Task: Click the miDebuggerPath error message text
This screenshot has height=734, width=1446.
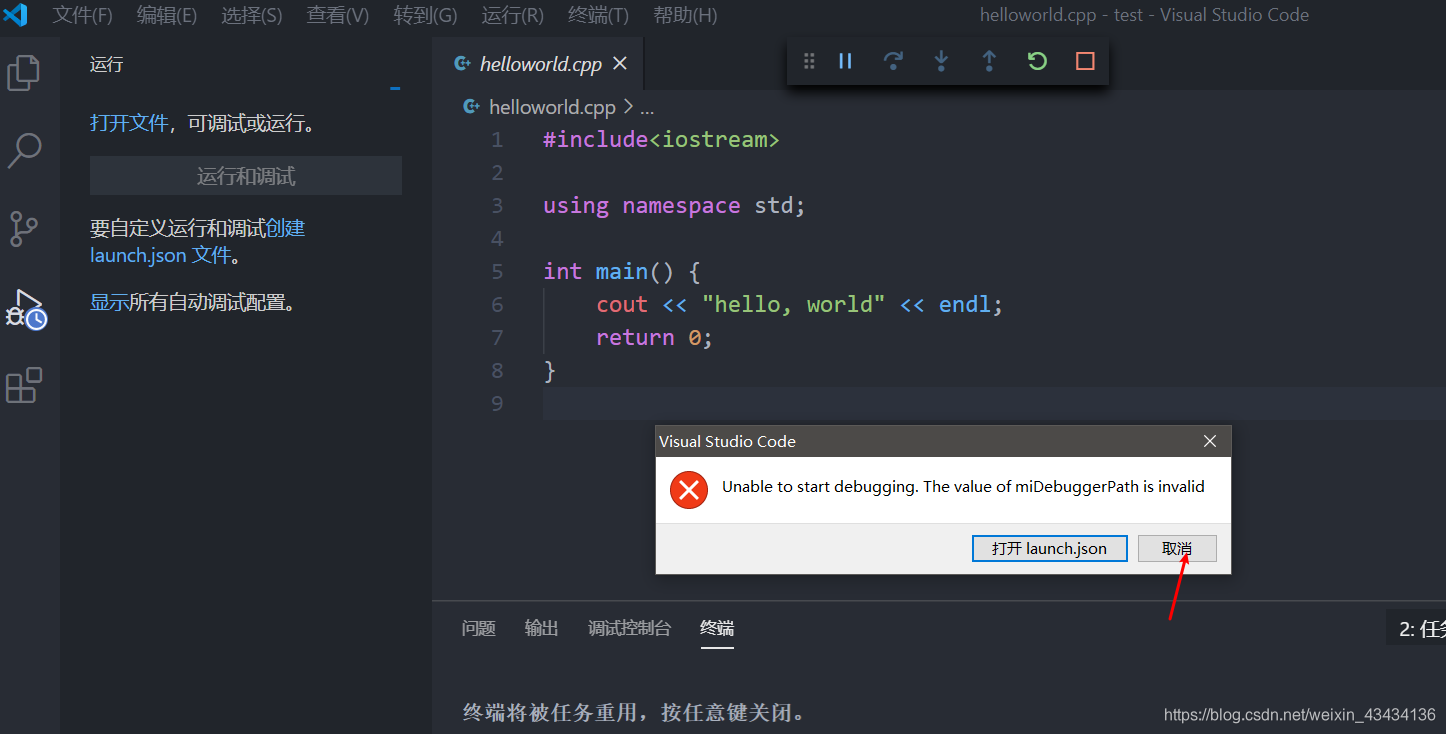Action: (963, 487)
